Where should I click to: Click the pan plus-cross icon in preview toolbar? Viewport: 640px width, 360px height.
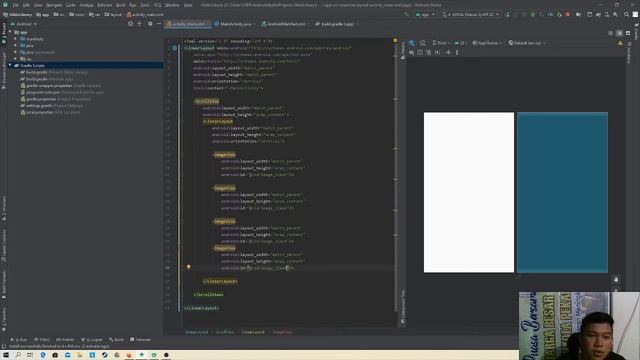click(x=448, y=52)
